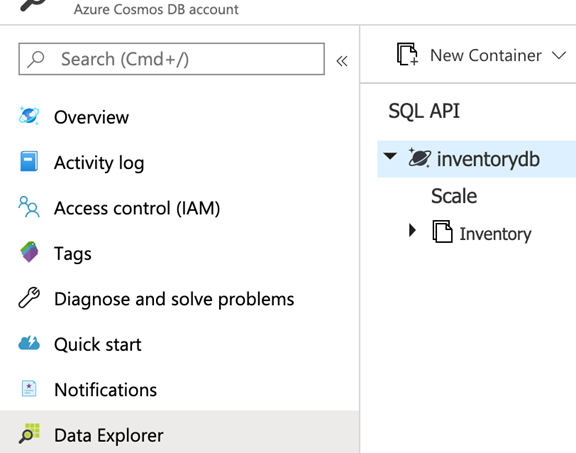Viewport: 576px width, 453px height.
Task: Select the Inventory container name
Action: 495,234
